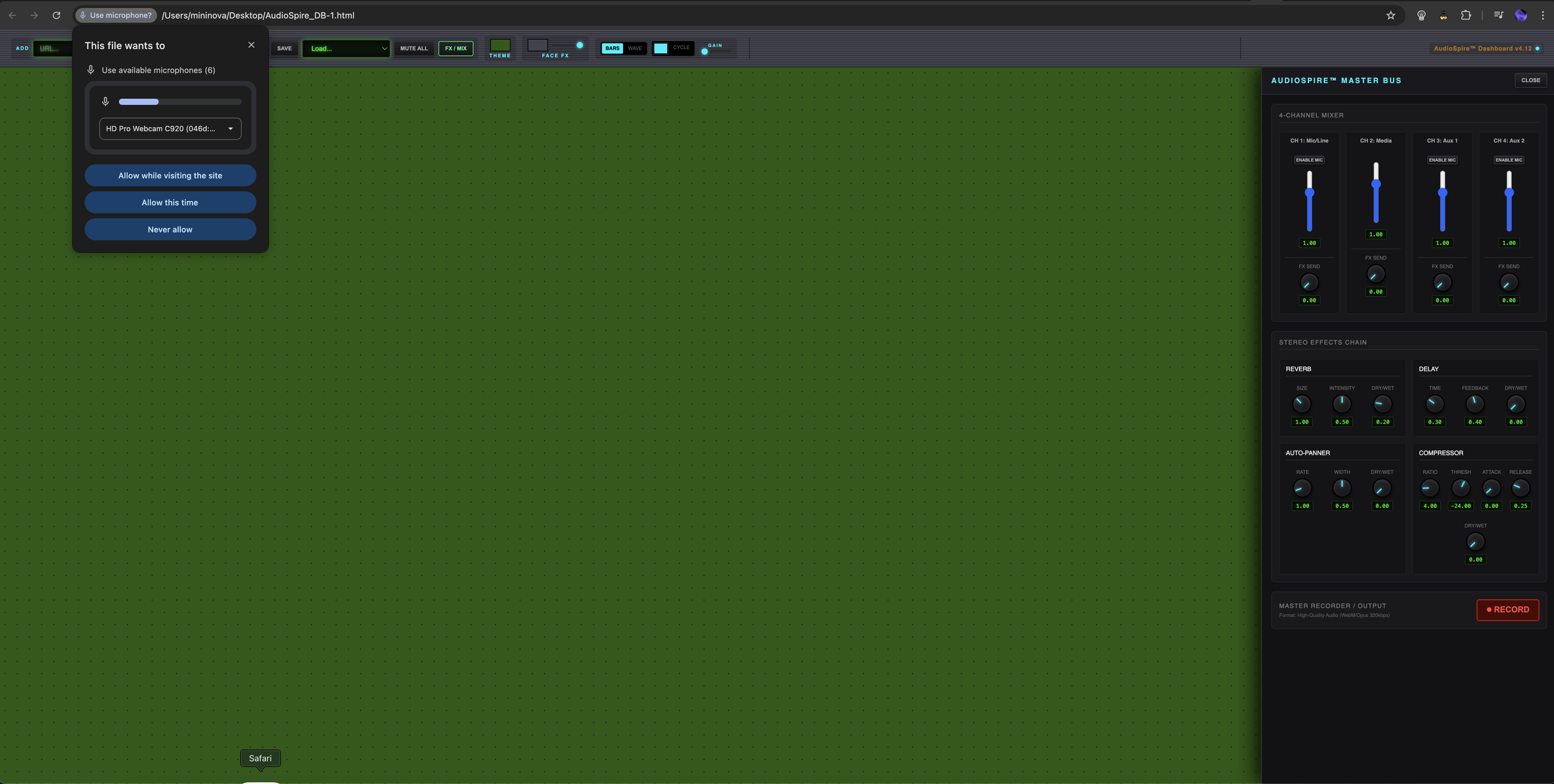Click the CH 2 FX SEND knob
This screenshot has width=1554, height=784.
click(1376, 274)
